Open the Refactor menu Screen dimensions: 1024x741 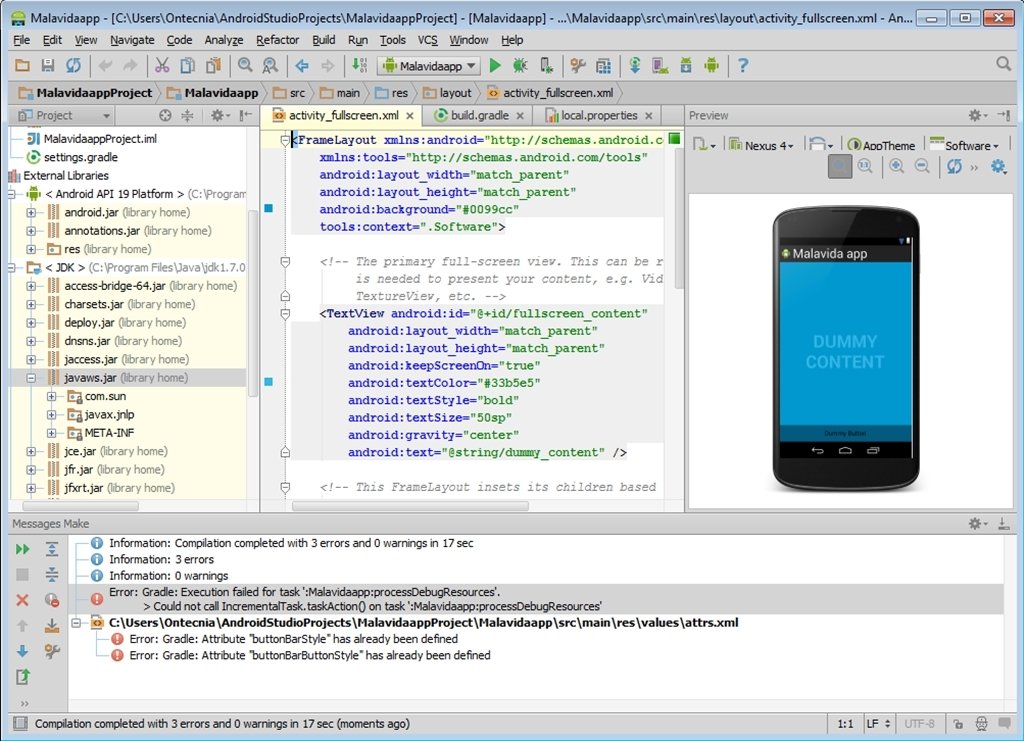[277, 40]
